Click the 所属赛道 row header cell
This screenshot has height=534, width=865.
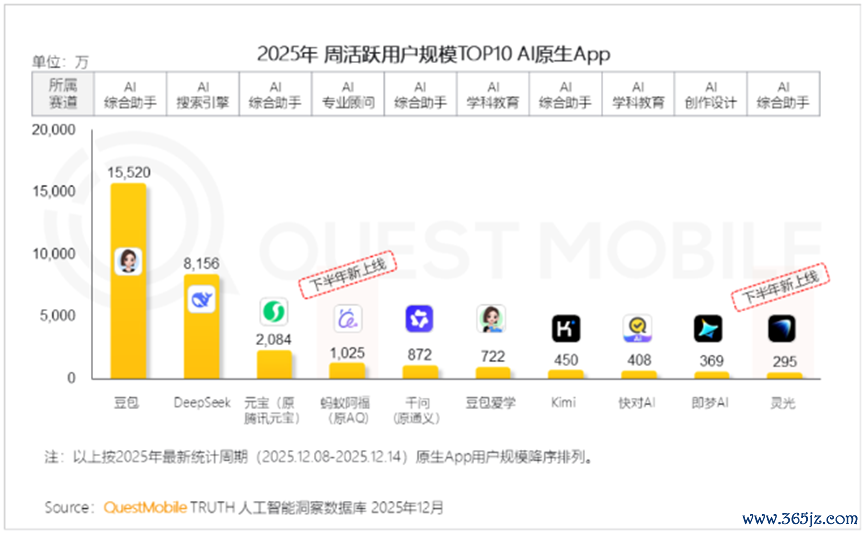click(x=62, y=95)
